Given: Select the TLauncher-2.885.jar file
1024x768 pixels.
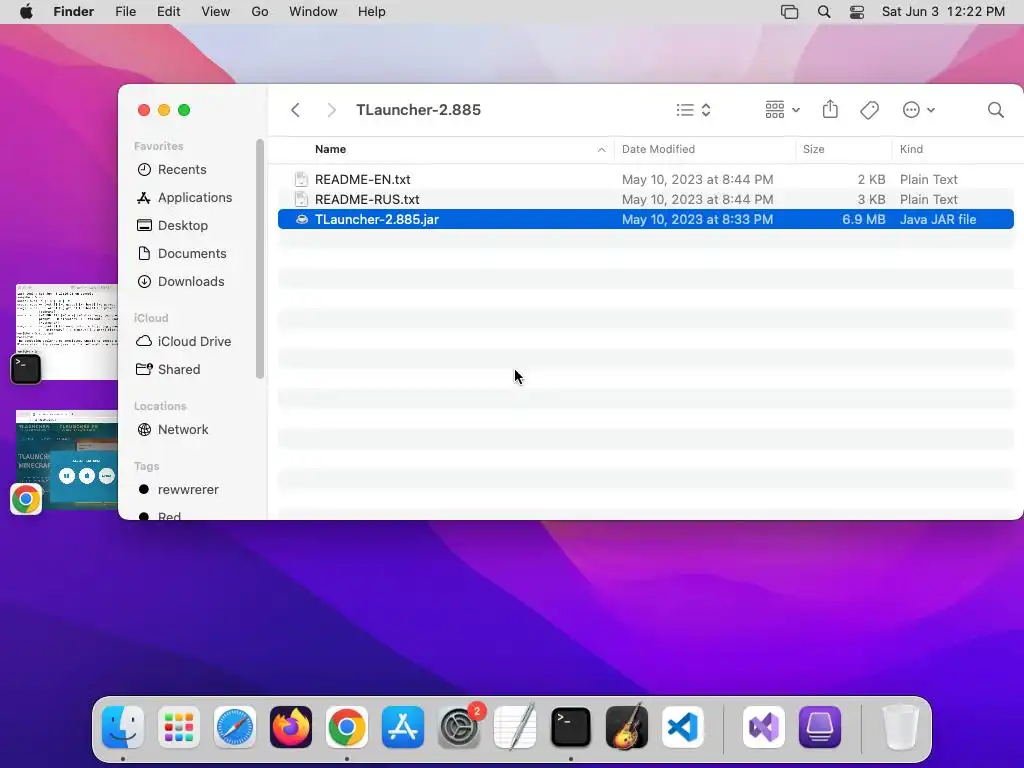Looking at the screenshot, I should click(645, 219).
